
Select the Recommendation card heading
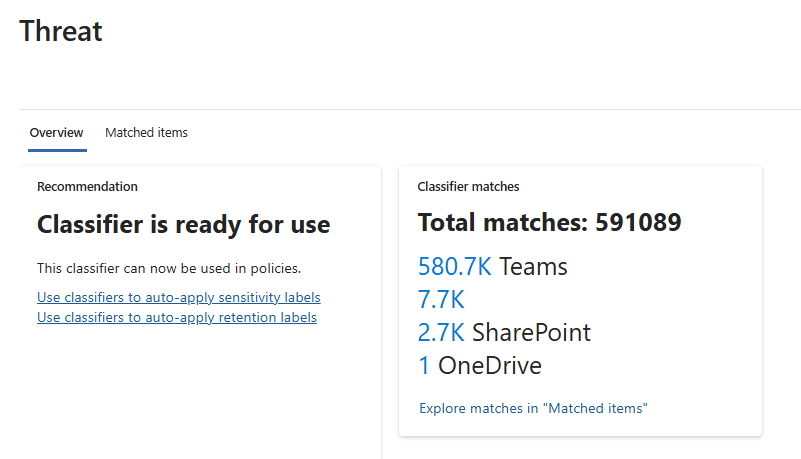tap(87, 187)
